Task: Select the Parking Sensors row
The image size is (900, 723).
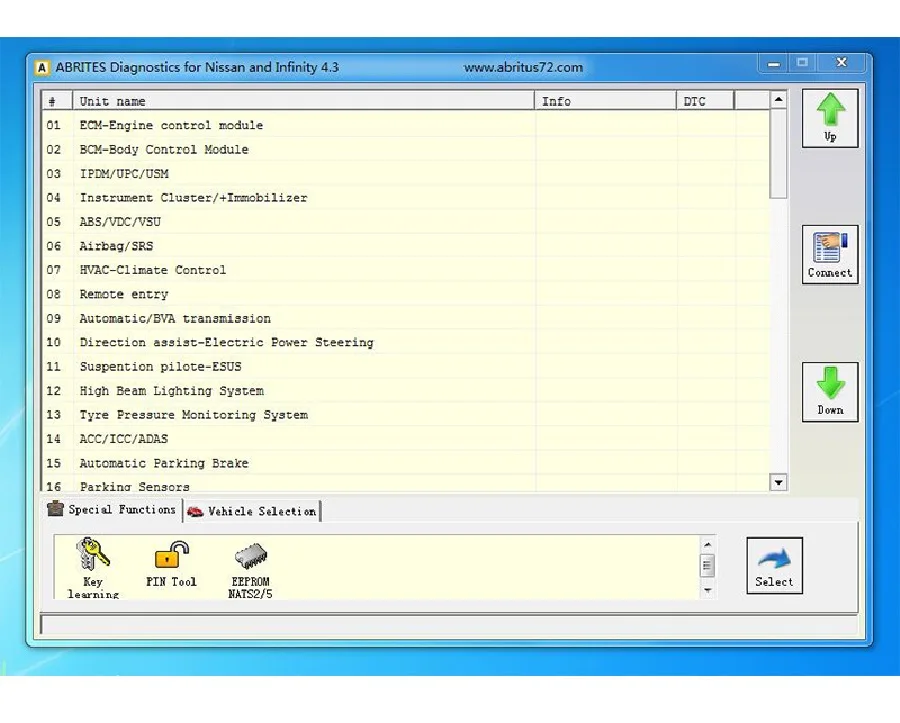Action: pos(405,485)
